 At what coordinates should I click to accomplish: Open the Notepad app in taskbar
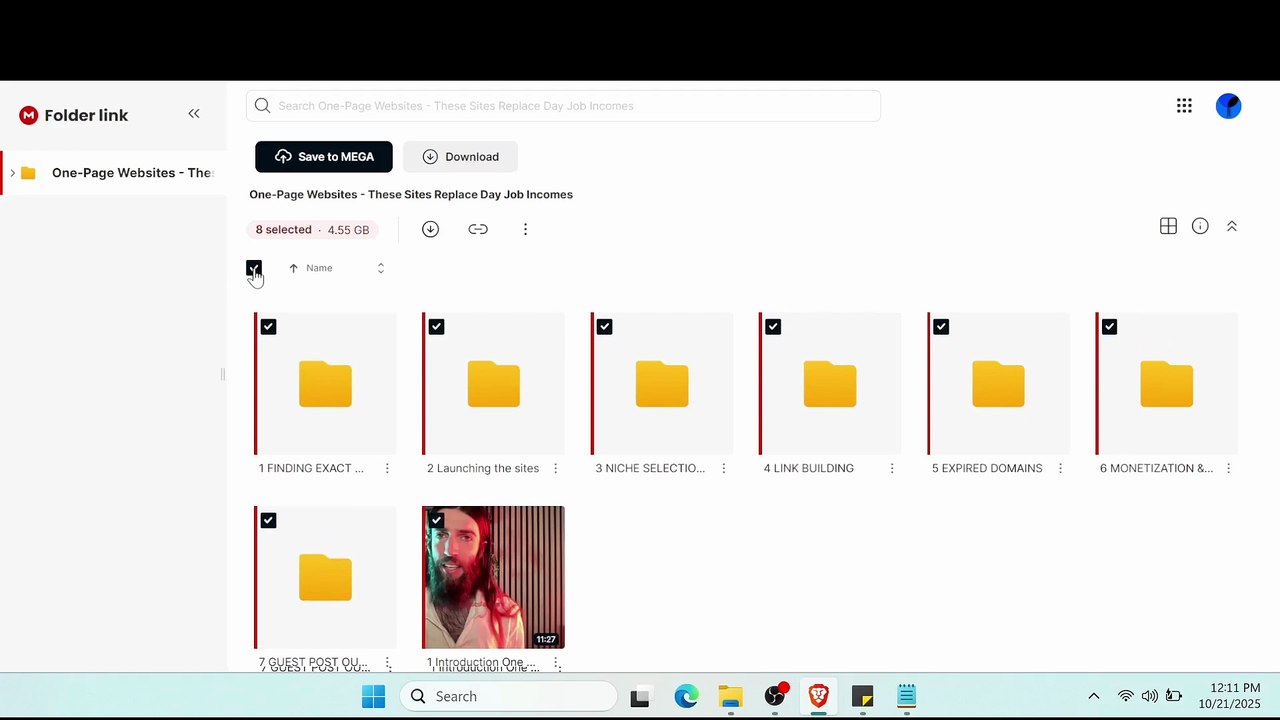coord(906,696)
